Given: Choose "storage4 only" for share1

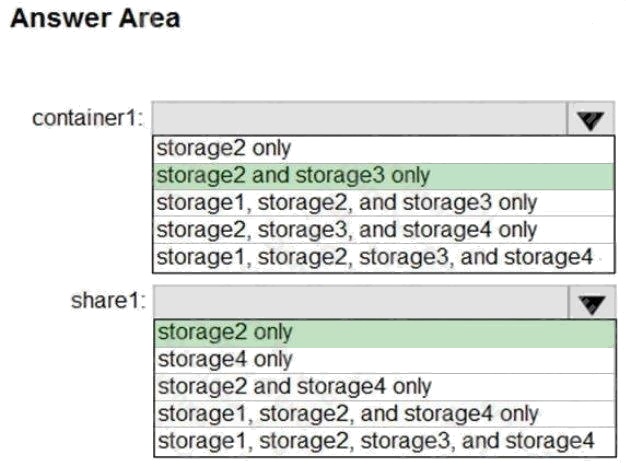Looking at the screenshot, I should (x=382, y=358).
